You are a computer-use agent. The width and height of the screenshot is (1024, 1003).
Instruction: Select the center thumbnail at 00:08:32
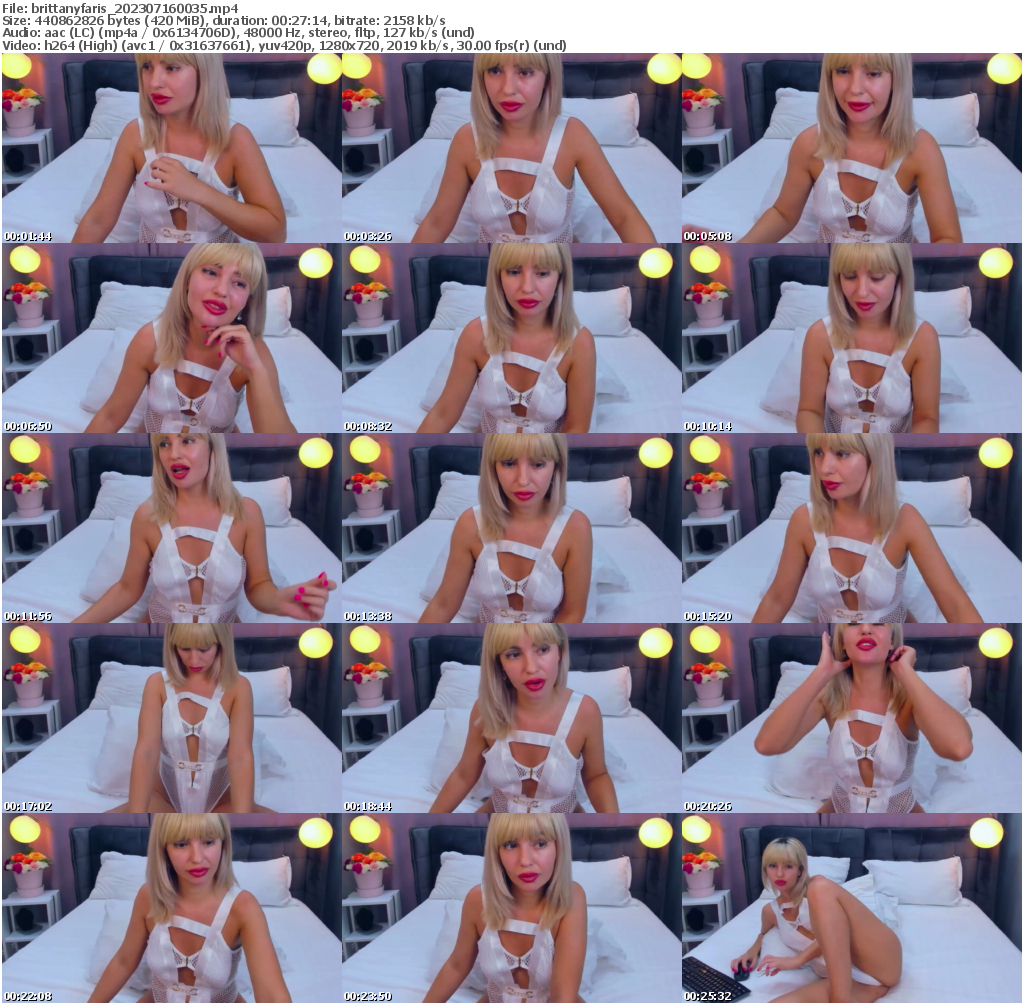click(512, 335)
